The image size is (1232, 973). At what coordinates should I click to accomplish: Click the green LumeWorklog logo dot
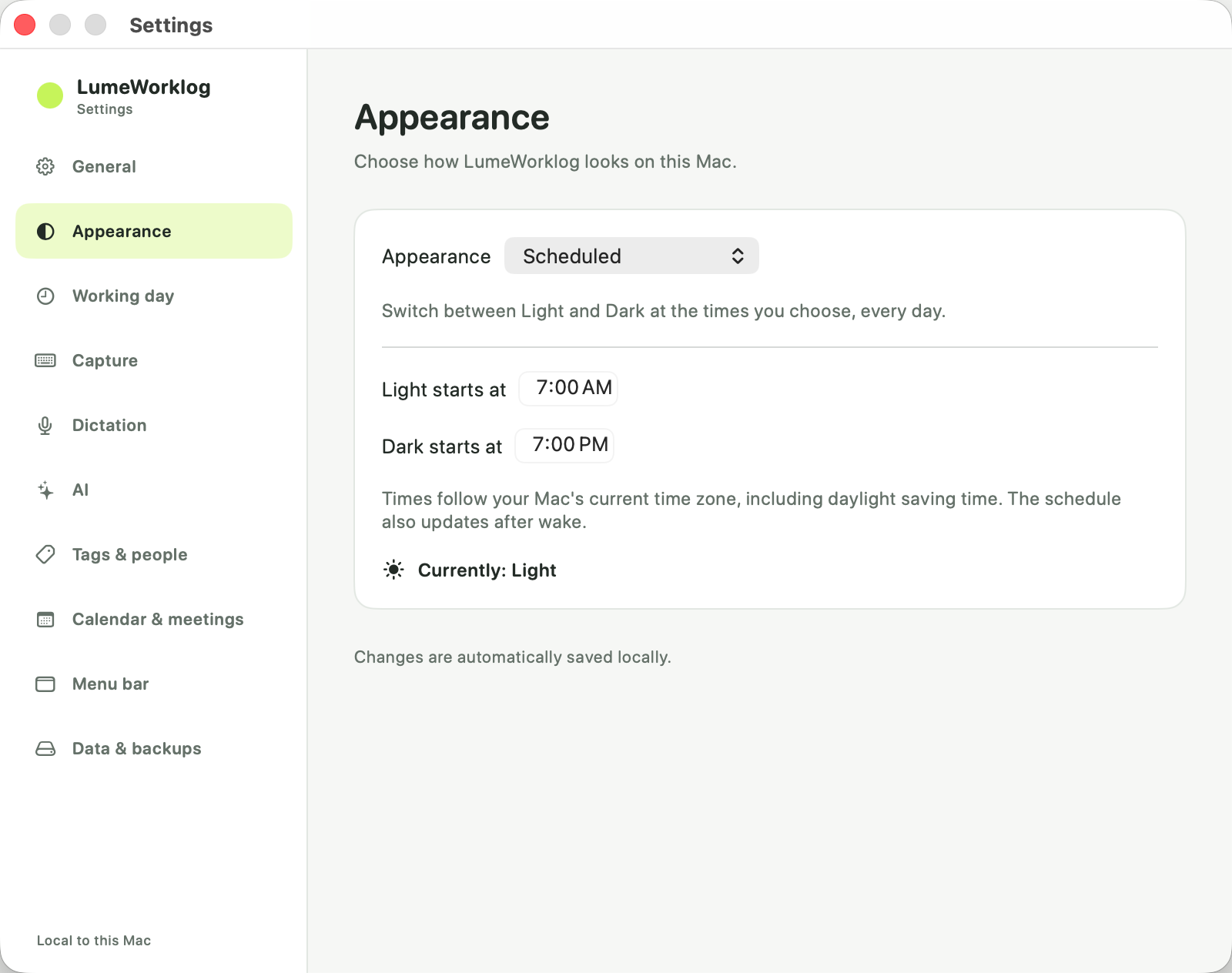50,95
